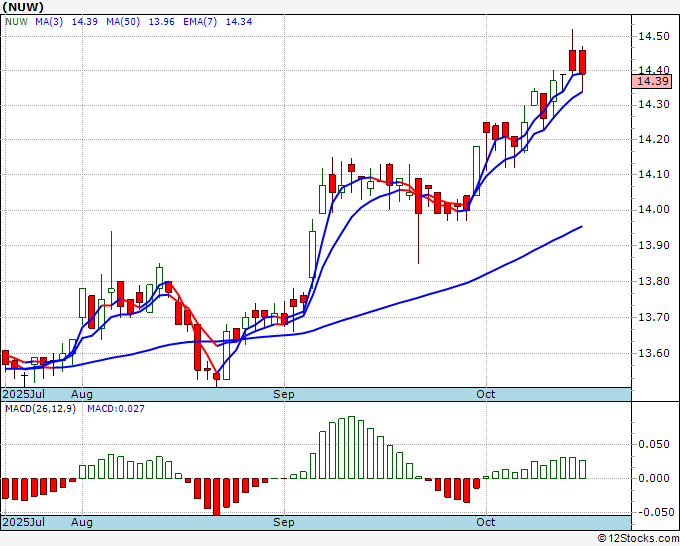This screenshot has width=680, height=546.
Task: Click the 0.050 MACD axis label
Action: 654,445
